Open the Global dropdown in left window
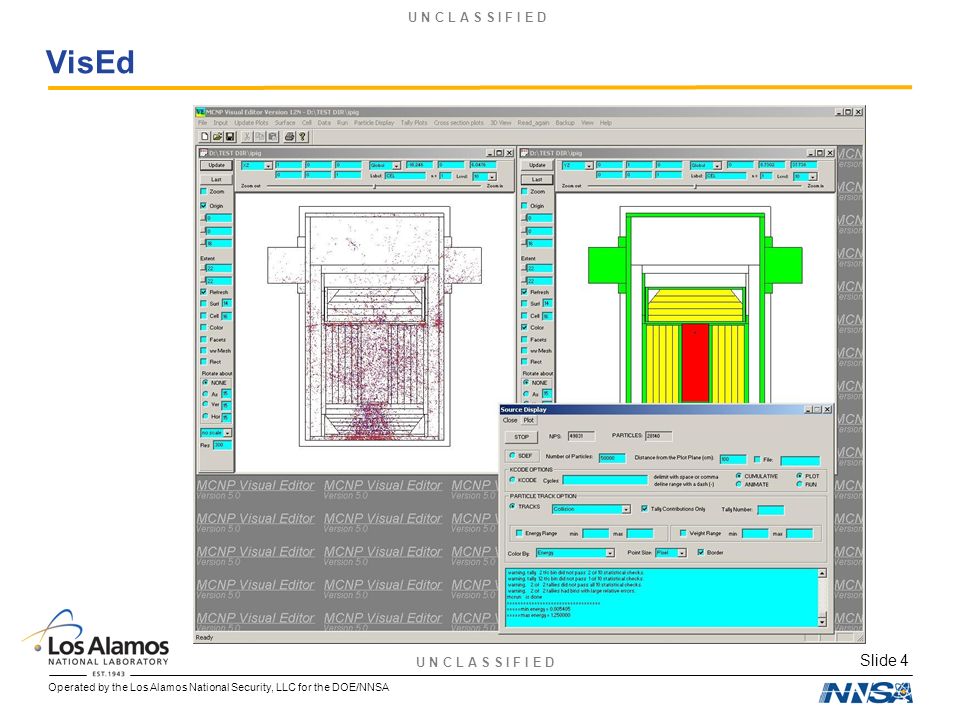Image resolution: width=960 pixels, height=720 pixels. pyautogui.click(x=396, y=166)
